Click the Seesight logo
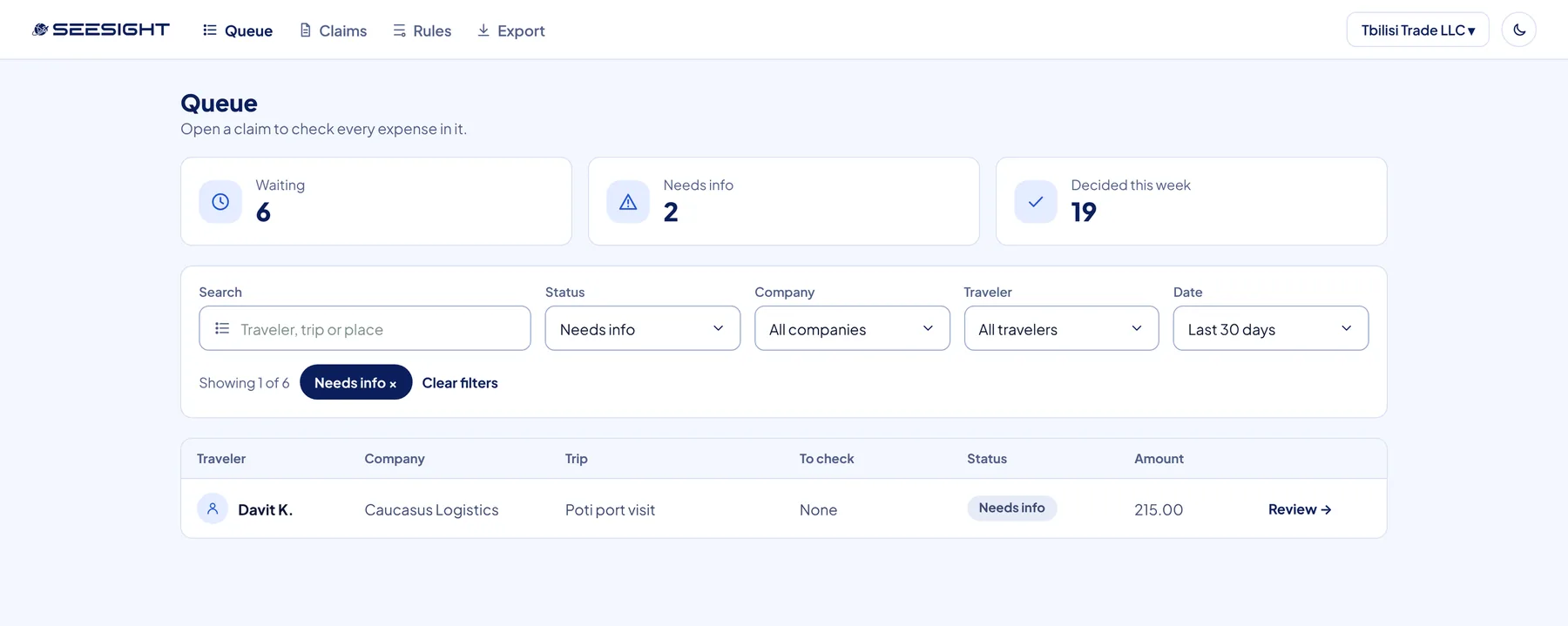Screen dimensions: 1568x626 pos(101,30)
